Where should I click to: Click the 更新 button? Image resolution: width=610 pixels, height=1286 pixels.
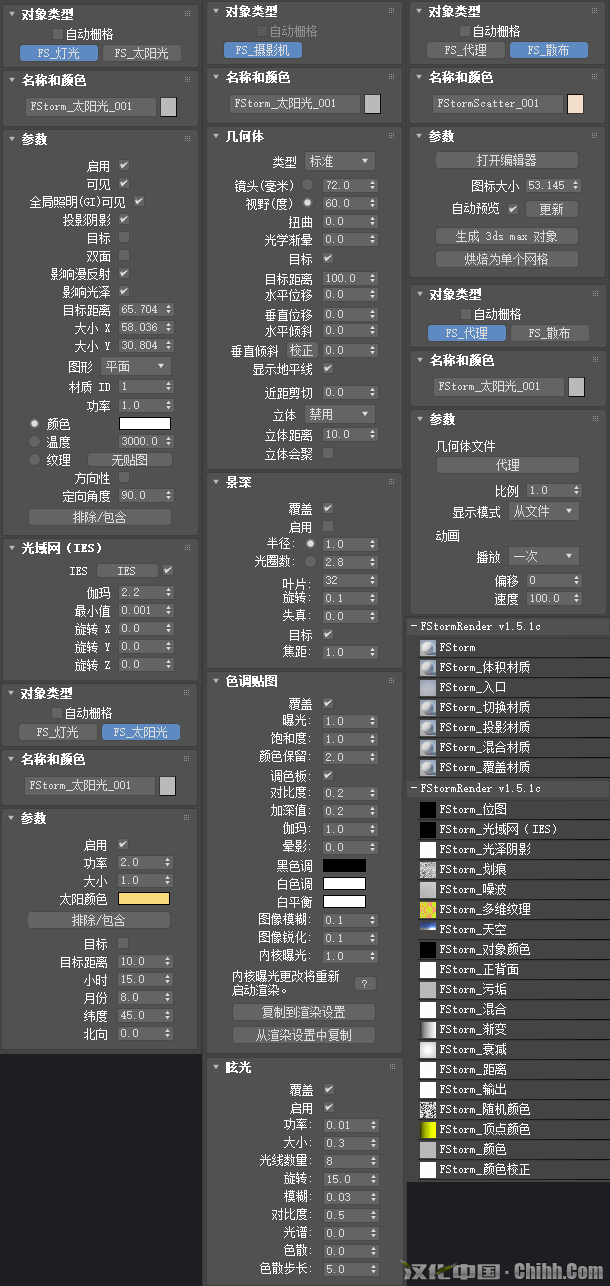(551, 209)
